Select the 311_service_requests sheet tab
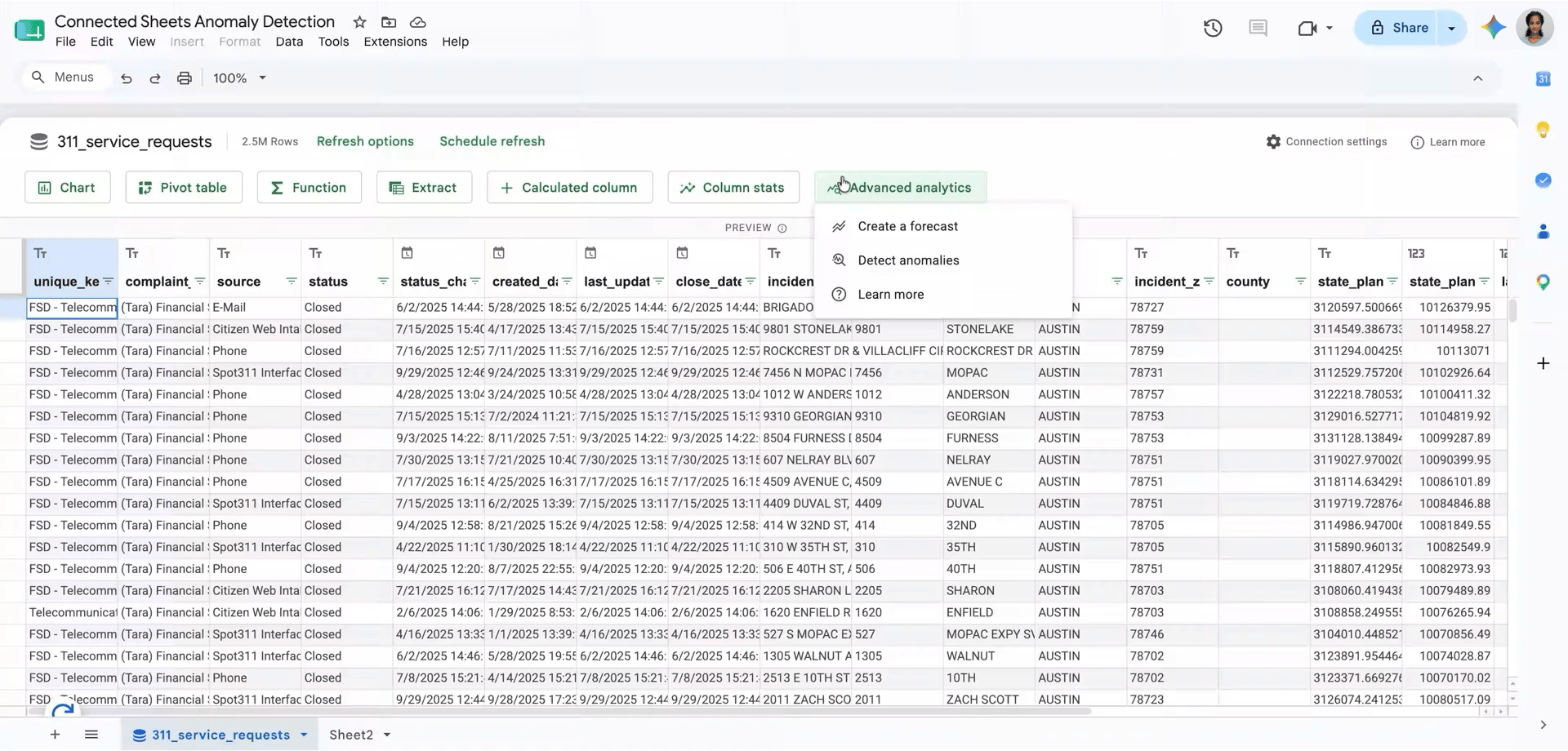Screen dimensions: 1568x751 pos(220,735)
